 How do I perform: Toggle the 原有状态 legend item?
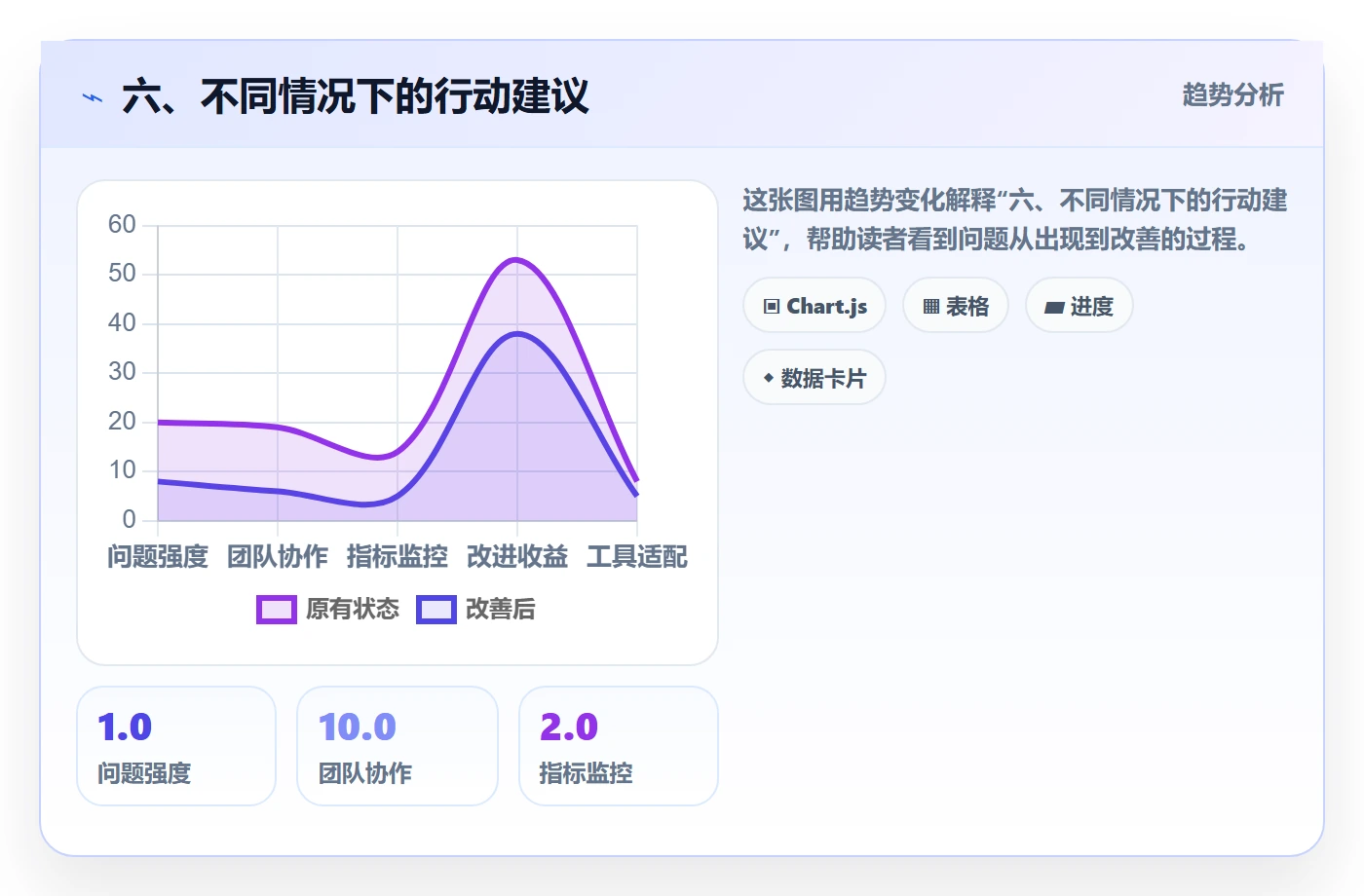coord(327,610)
